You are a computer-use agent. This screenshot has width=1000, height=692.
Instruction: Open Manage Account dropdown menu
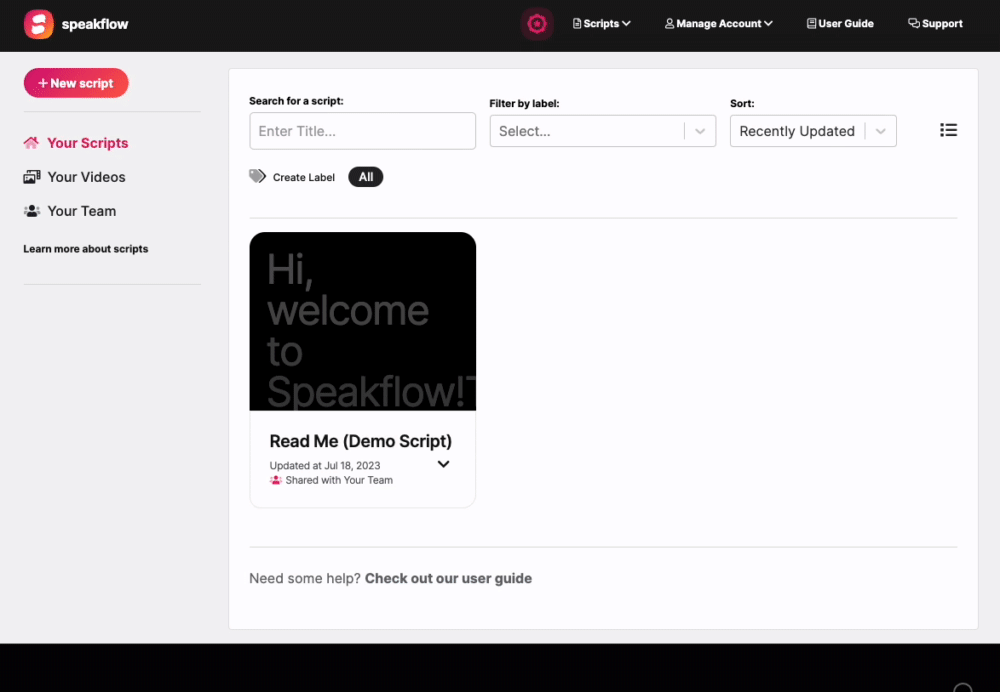point(718,24)
